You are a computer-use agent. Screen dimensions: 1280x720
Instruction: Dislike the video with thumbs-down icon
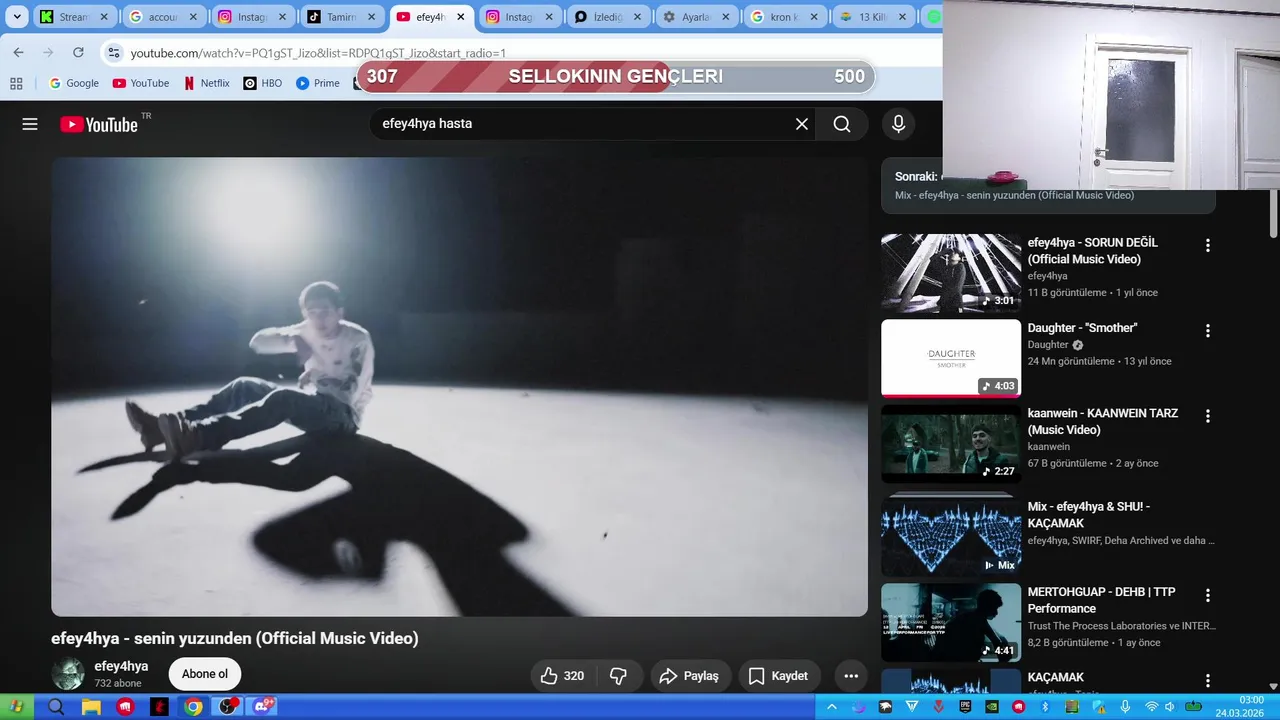(x=618, y=676)
